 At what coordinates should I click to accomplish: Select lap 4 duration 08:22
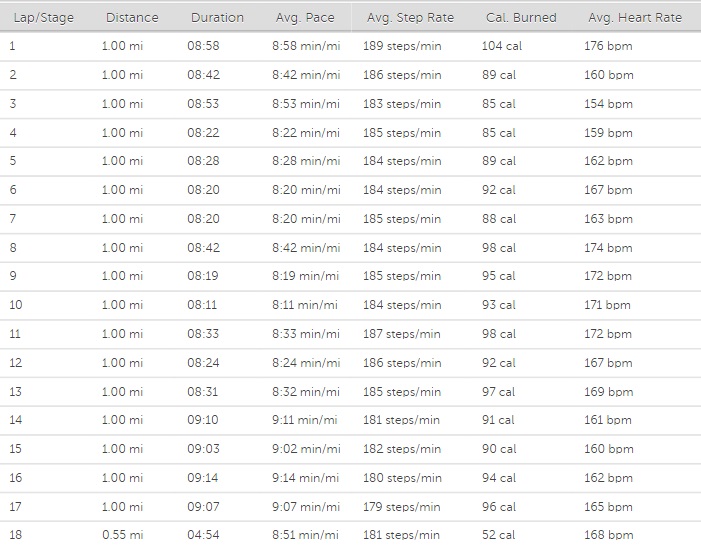point(202,132)
